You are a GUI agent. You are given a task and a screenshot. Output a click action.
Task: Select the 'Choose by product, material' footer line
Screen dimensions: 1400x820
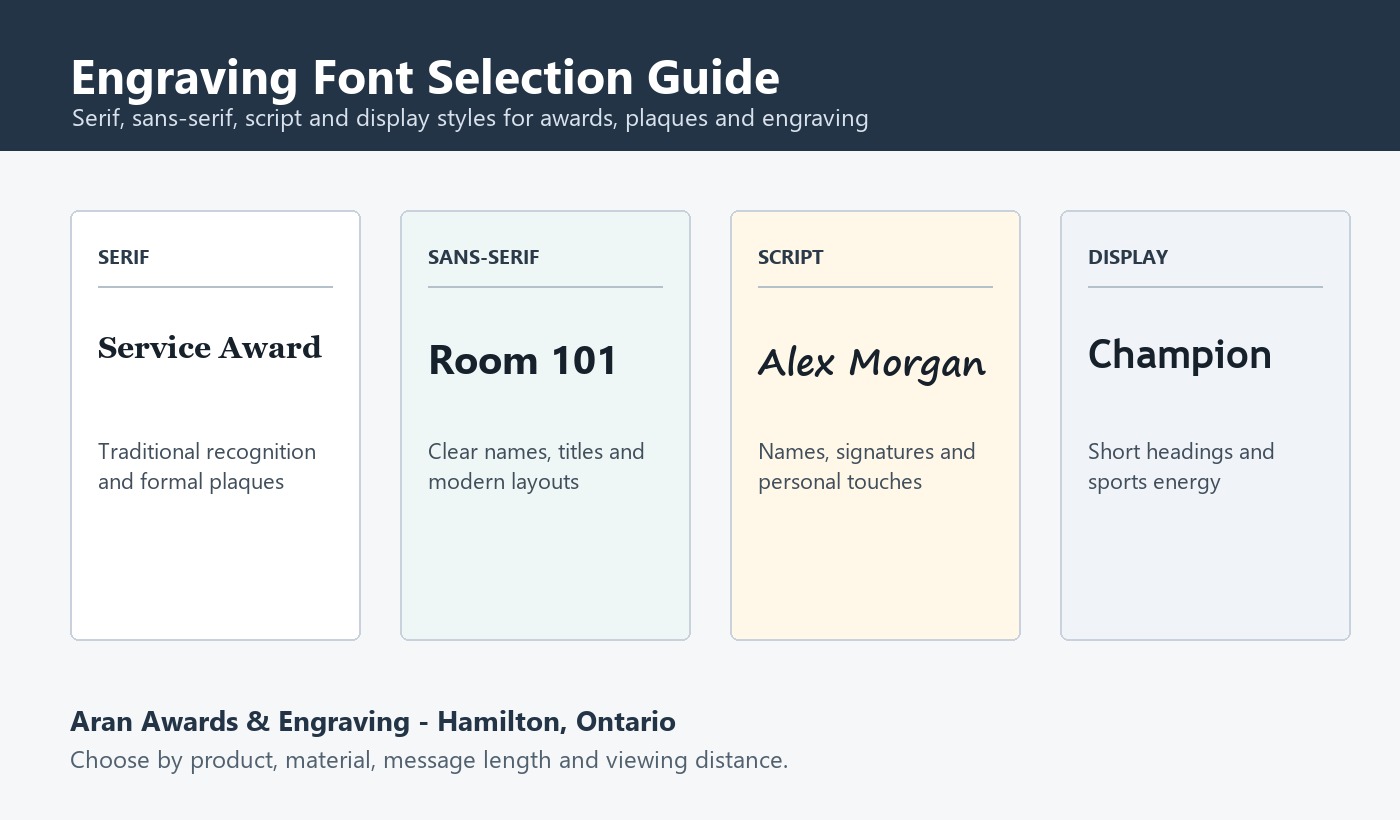(x=429, y=760)
